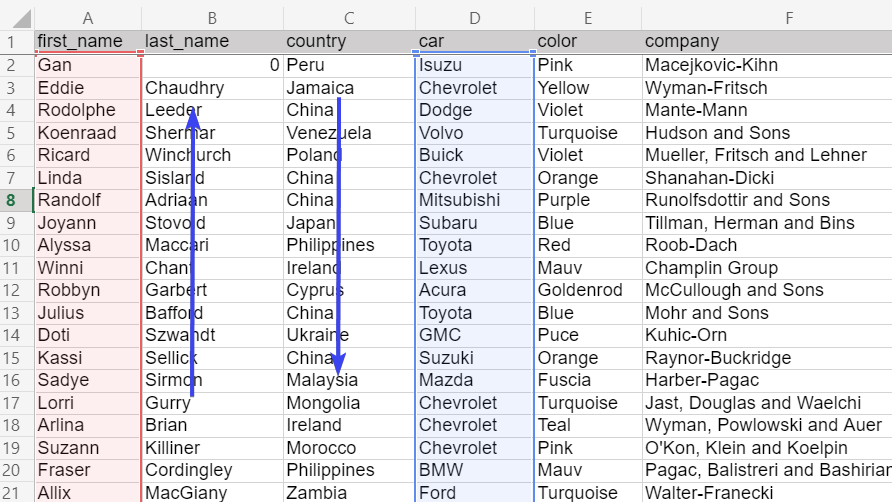Select cell containing Wyman-Fritsch
The width and height of the screenshot is (892, 502).
click(766, 88)
